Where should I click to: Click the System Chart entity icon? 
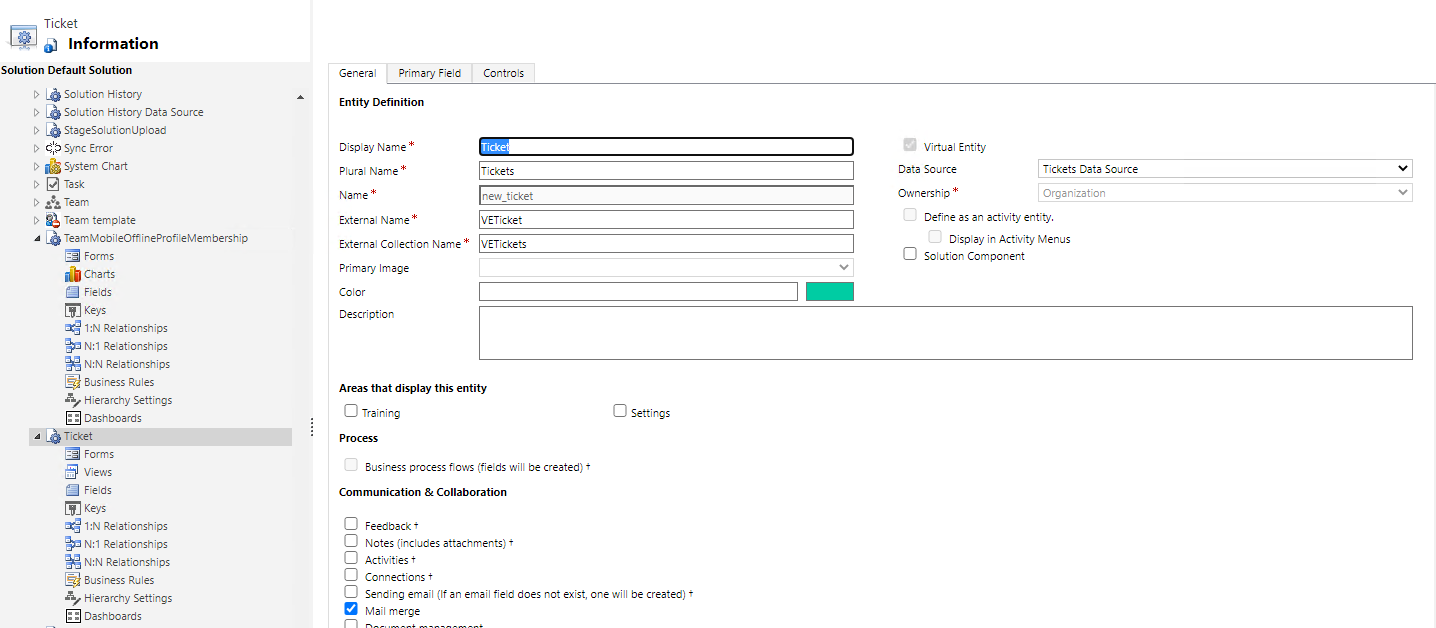(x=53, y=166)
